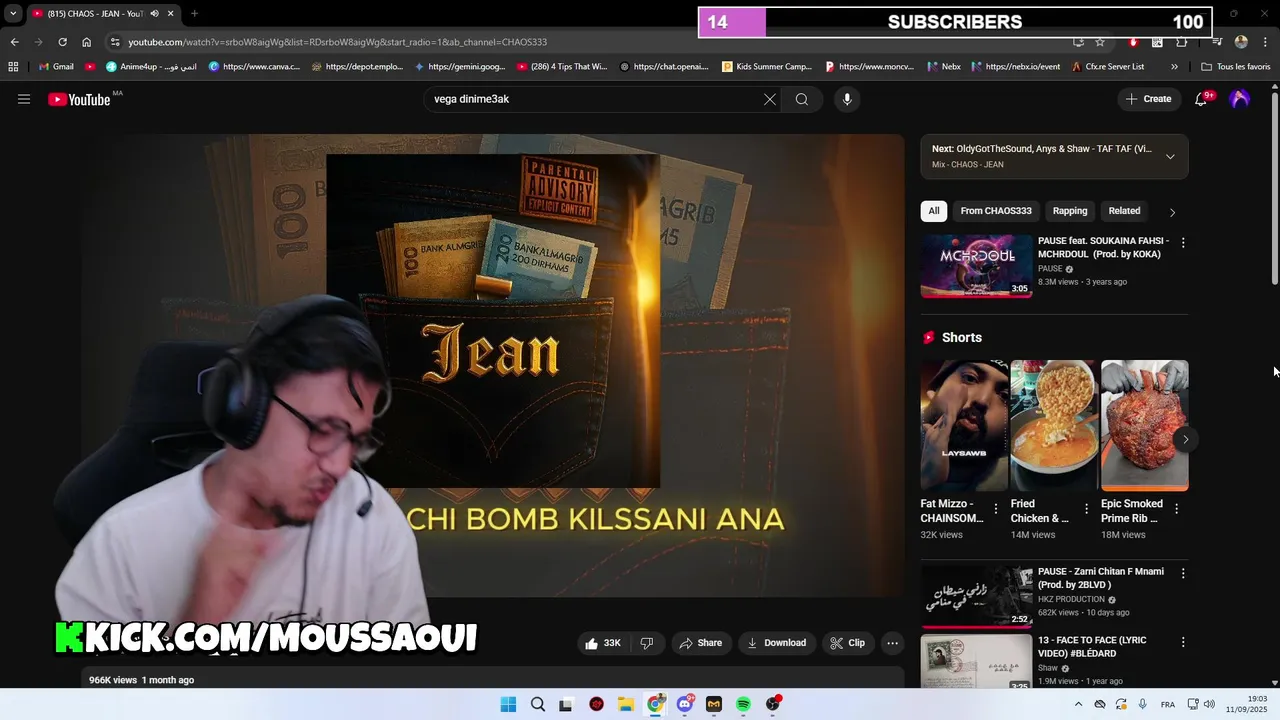Click the Share button
The height and width of the screenshot is (720, 1280).
click(700, 643)
